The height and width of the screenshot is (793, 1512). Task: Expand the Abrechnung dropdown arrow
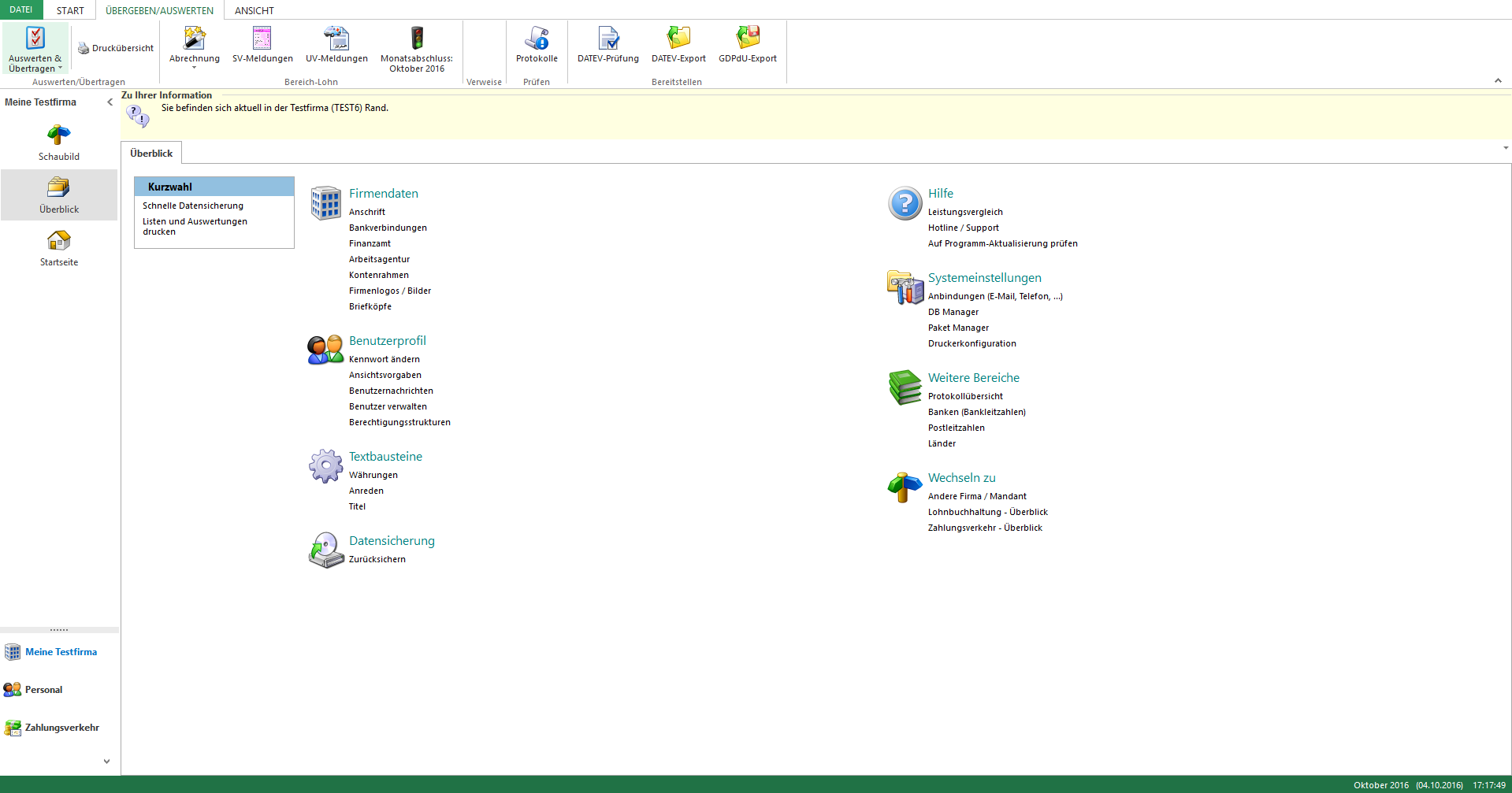(195, 68)
